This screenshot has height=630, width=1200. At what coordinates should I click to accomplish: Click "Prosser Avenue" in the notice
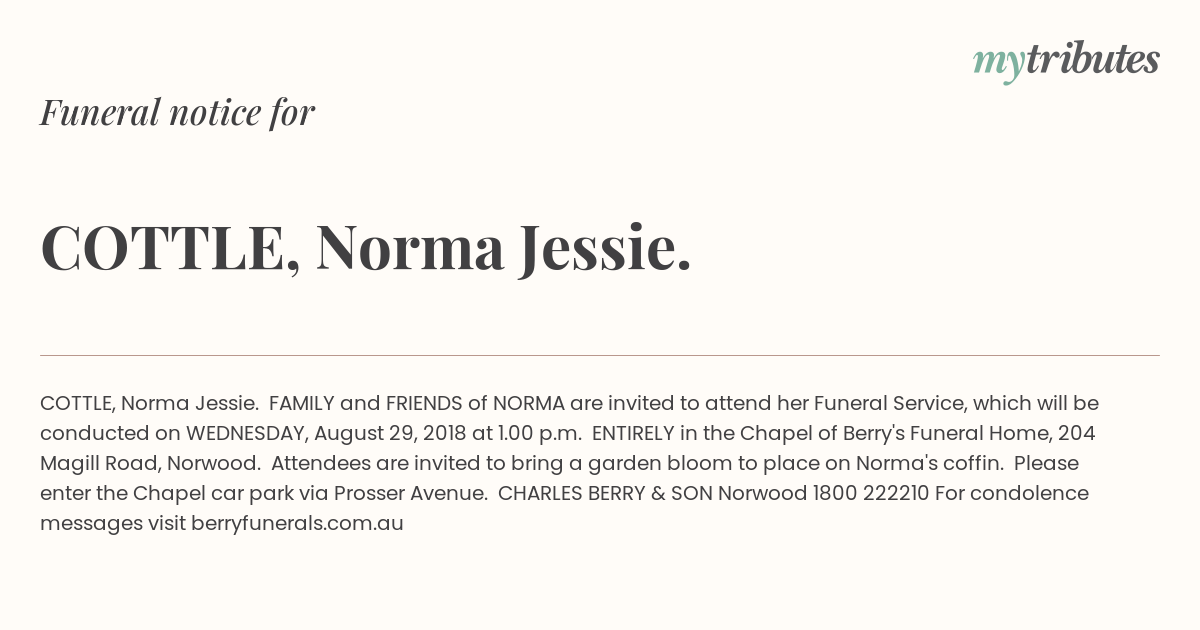(x=409, y=493)
